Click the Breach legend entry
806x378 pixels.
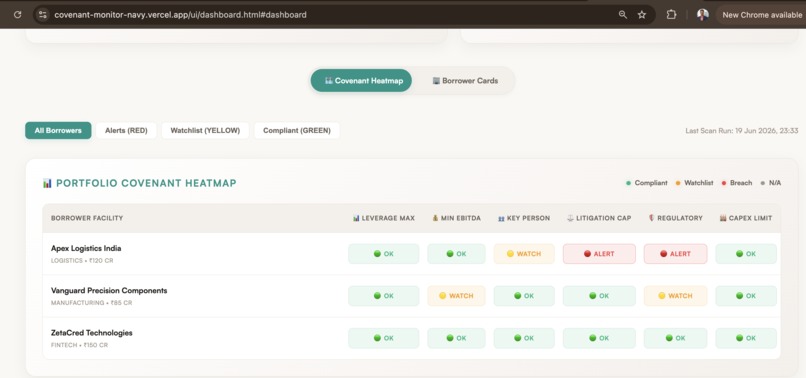(737, 183)
